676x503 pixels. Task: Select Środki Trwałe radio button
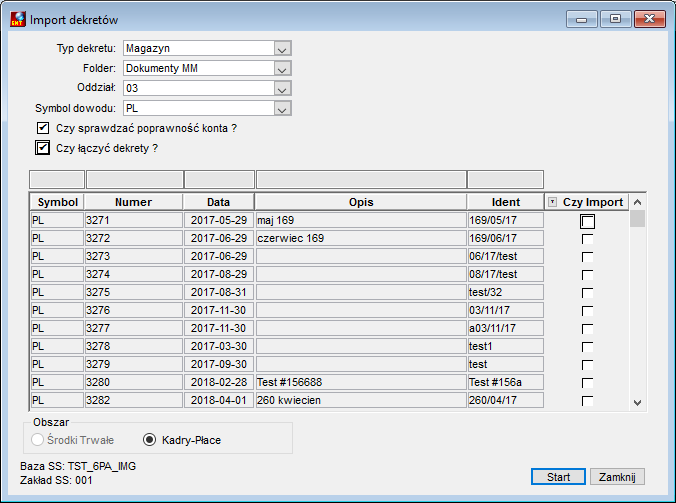click(38, 440)
